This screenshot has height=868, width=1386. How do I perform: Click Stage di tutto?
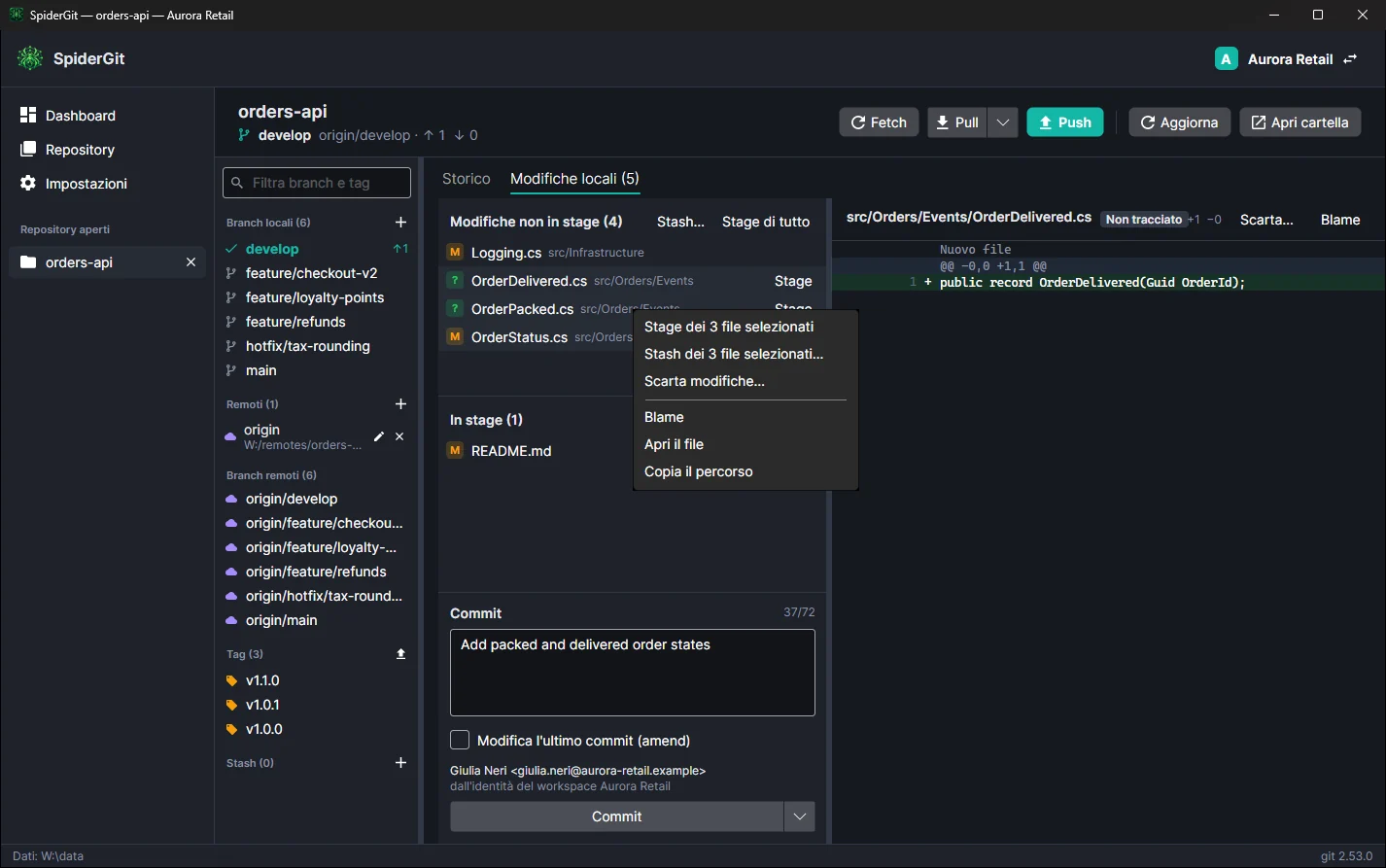(x=766, y=222)
